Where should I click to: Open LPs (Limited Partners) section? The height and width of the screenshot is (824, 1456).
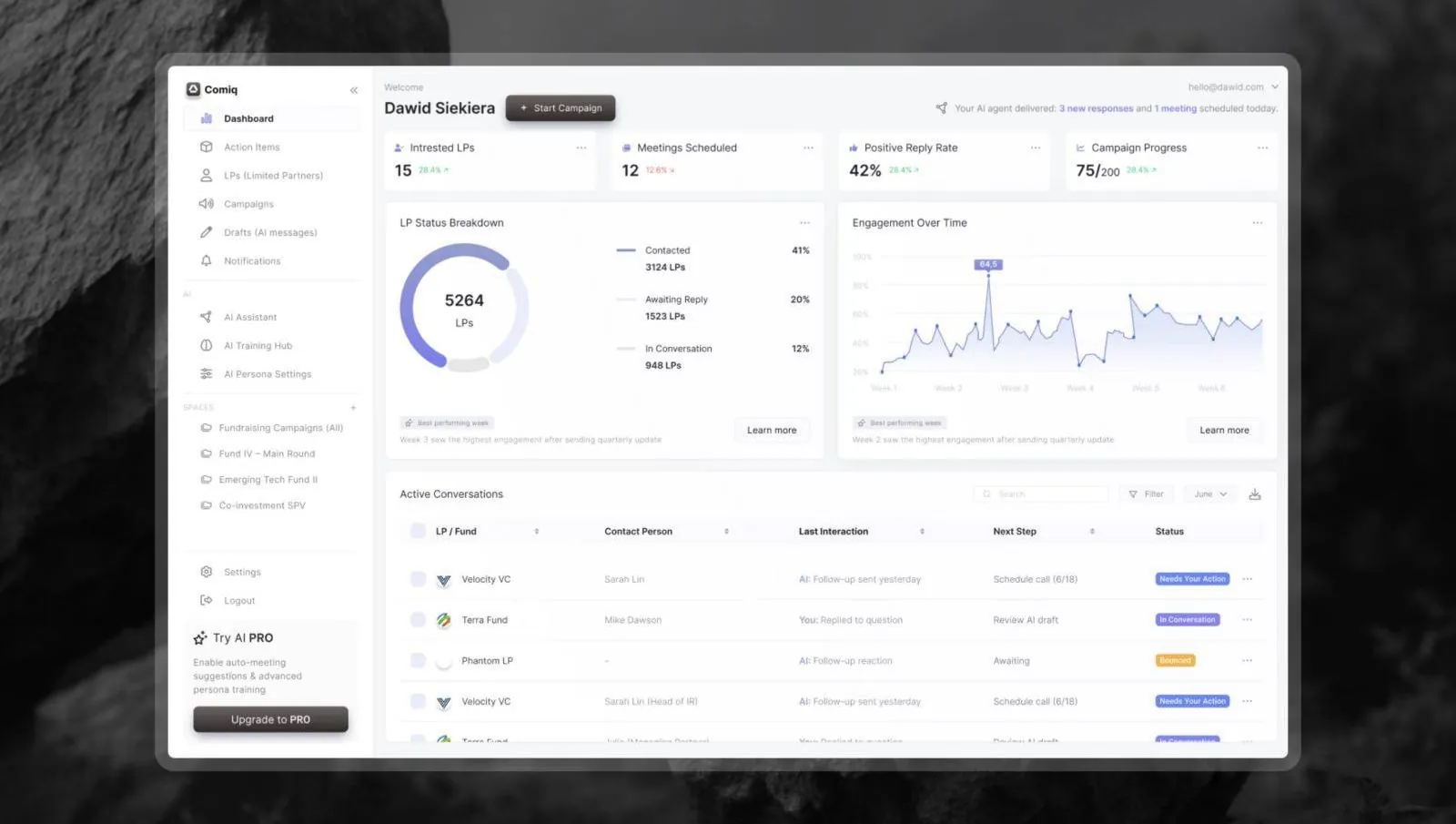[272, 176]
